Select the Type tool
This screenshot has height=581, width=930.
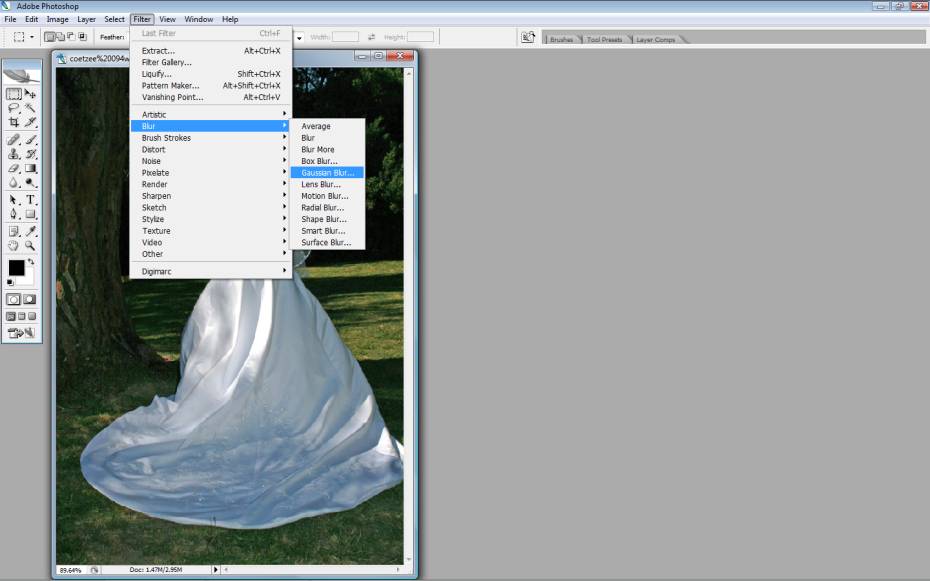(30, 200)
